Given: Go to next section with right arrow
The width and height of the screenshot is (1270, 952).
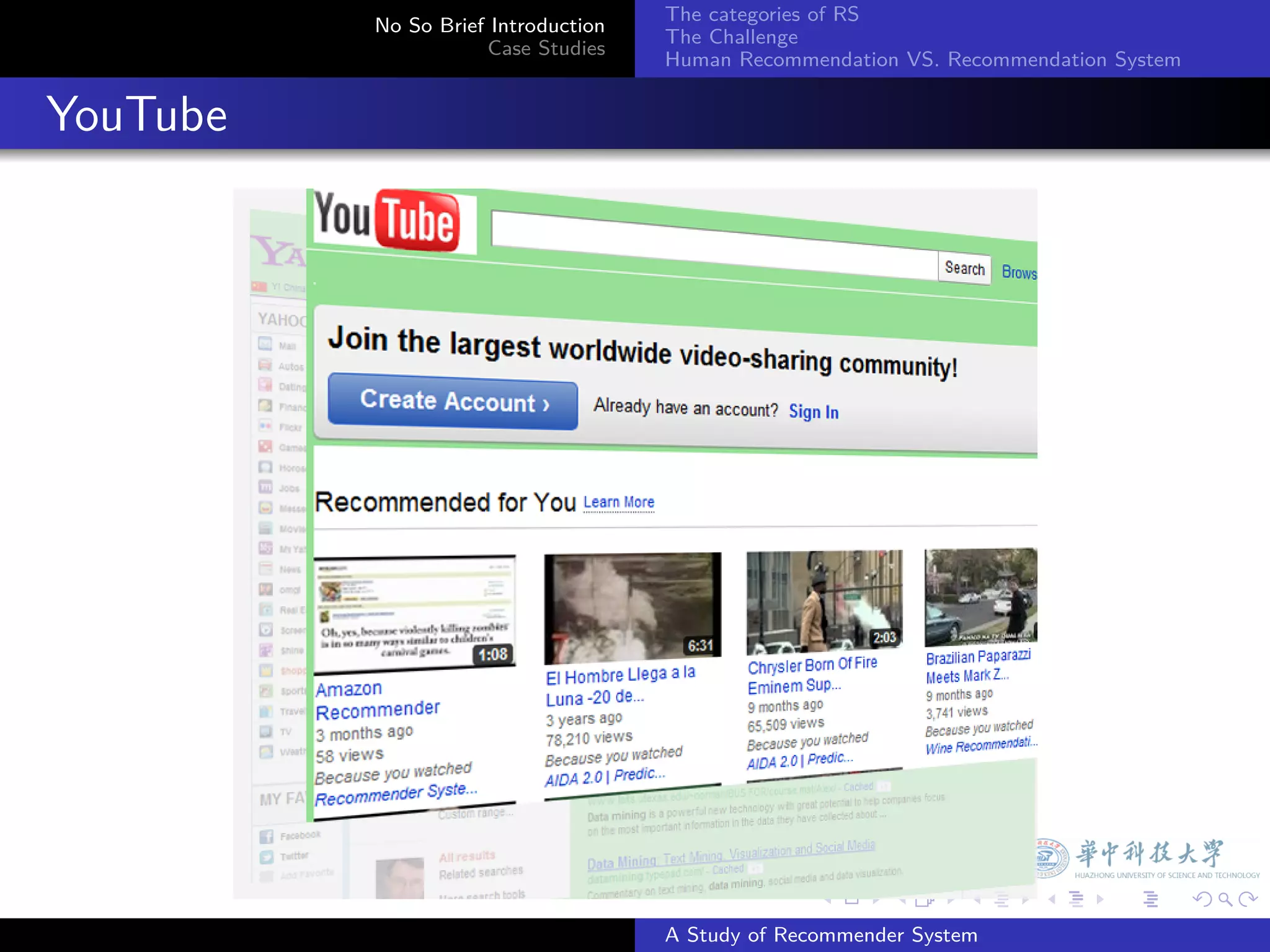Looking at the screenshot, I should (x=1100, y=899).
